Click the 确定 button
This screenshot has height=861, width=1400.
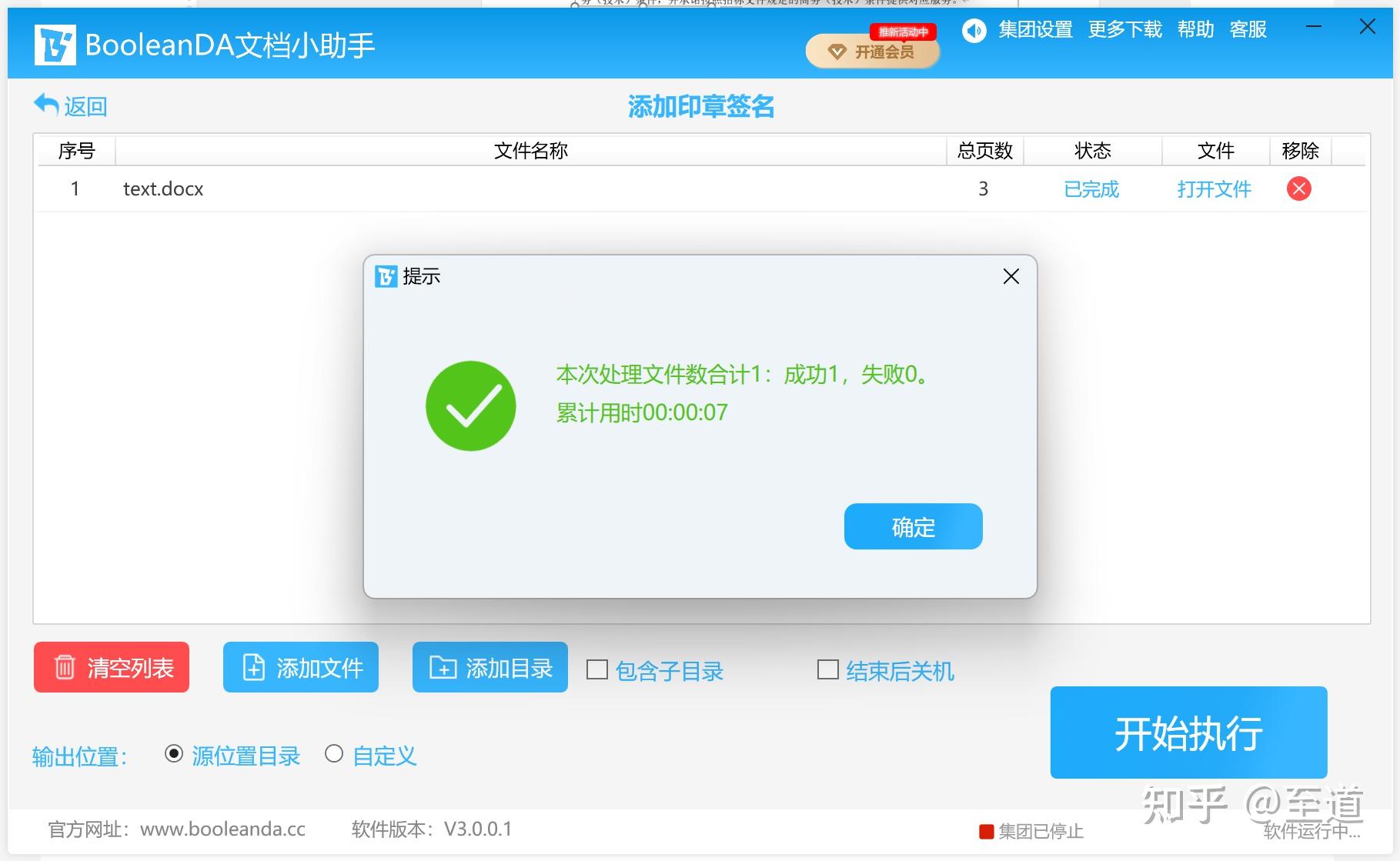tap(913, 526)
